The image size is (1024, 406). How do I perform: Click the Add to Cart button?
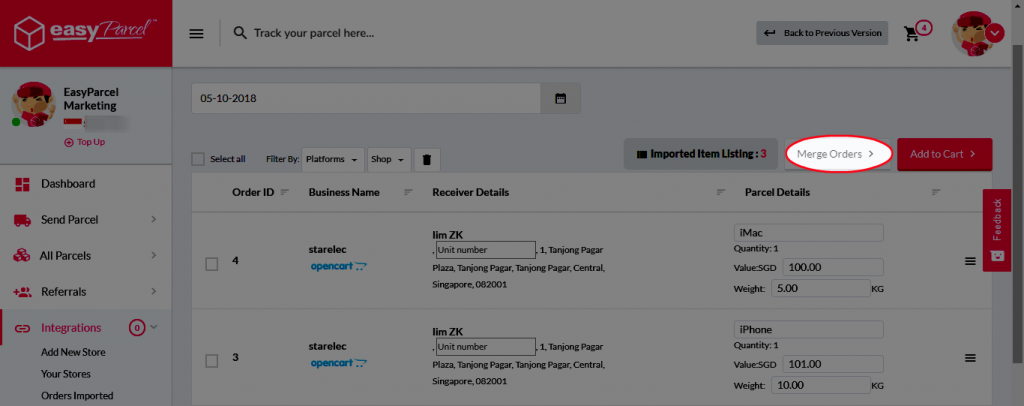pyautogui.click(x=944, y=154)
